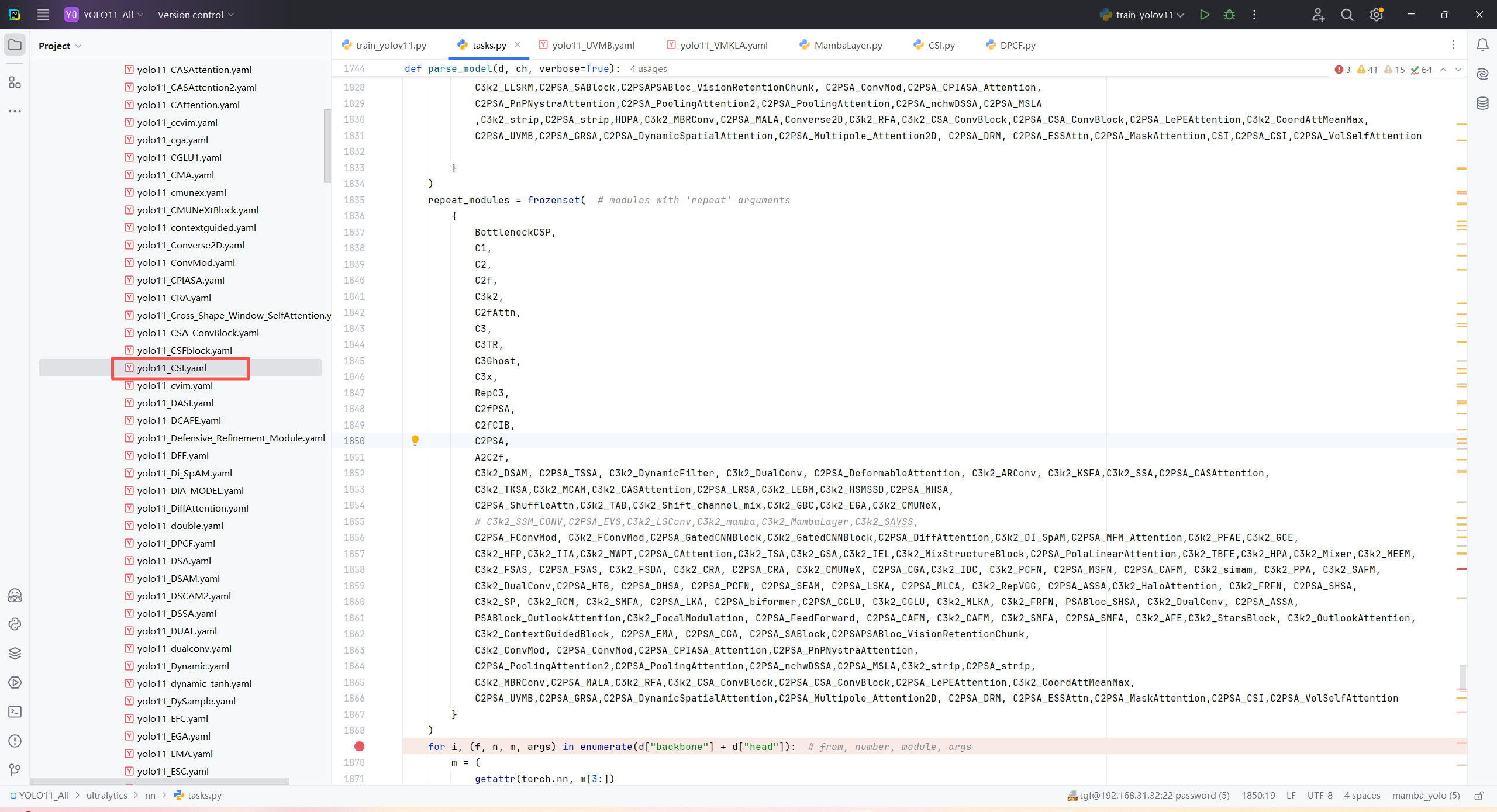
Task: Open the Terminal tool window
Action: [15, 711]
